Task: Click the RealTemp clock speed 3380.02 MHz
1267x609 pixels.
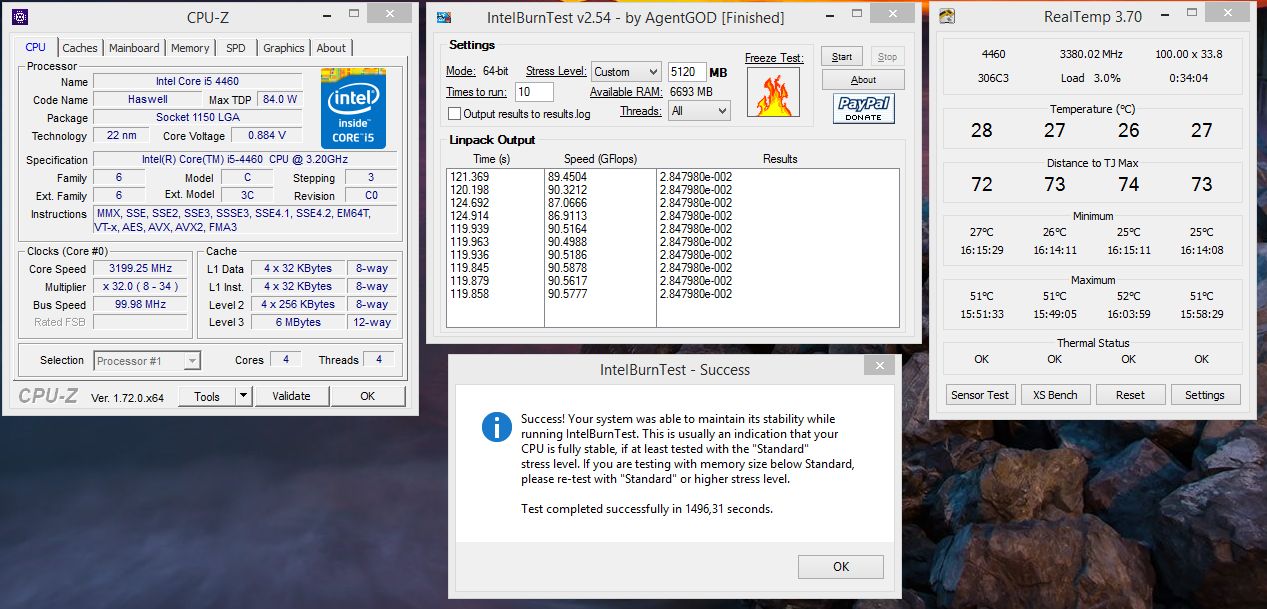Action: (x=1093, y=54)
